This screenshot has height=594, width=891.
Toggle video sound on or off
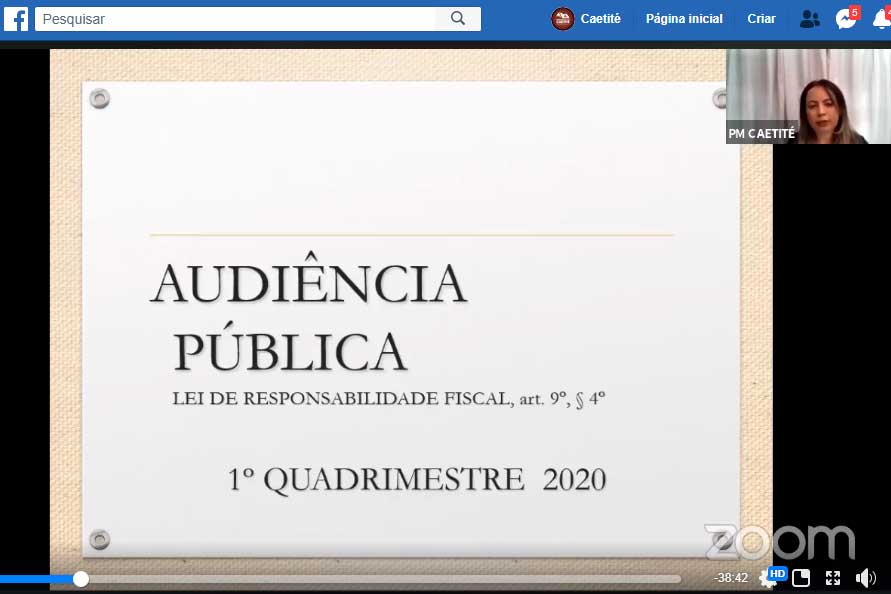pyautogui.click(x=865, y=577)
